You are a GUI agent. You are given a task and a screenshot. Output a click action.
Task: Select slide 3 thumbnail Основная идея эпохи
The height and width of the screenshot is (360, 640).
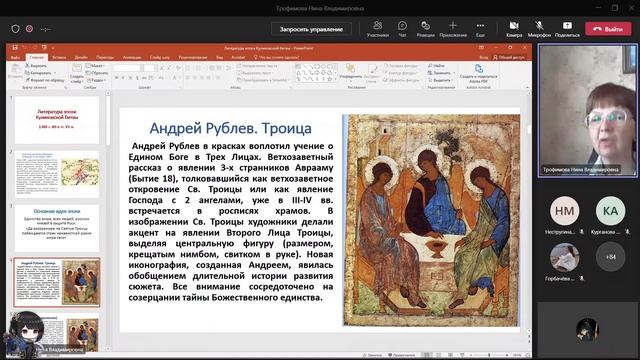tap(57, 228)
